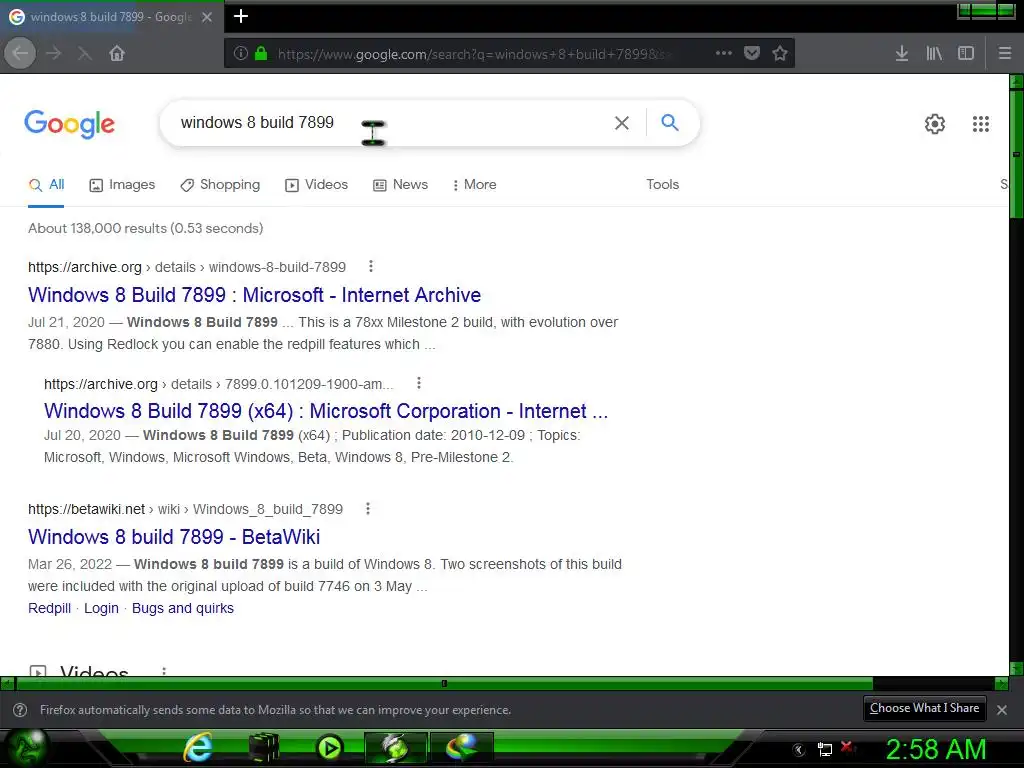Viewport: 1024px width, 768px height.
Task: Save page to Pocket
Action: pyautogui.click(x=752, y=54)
